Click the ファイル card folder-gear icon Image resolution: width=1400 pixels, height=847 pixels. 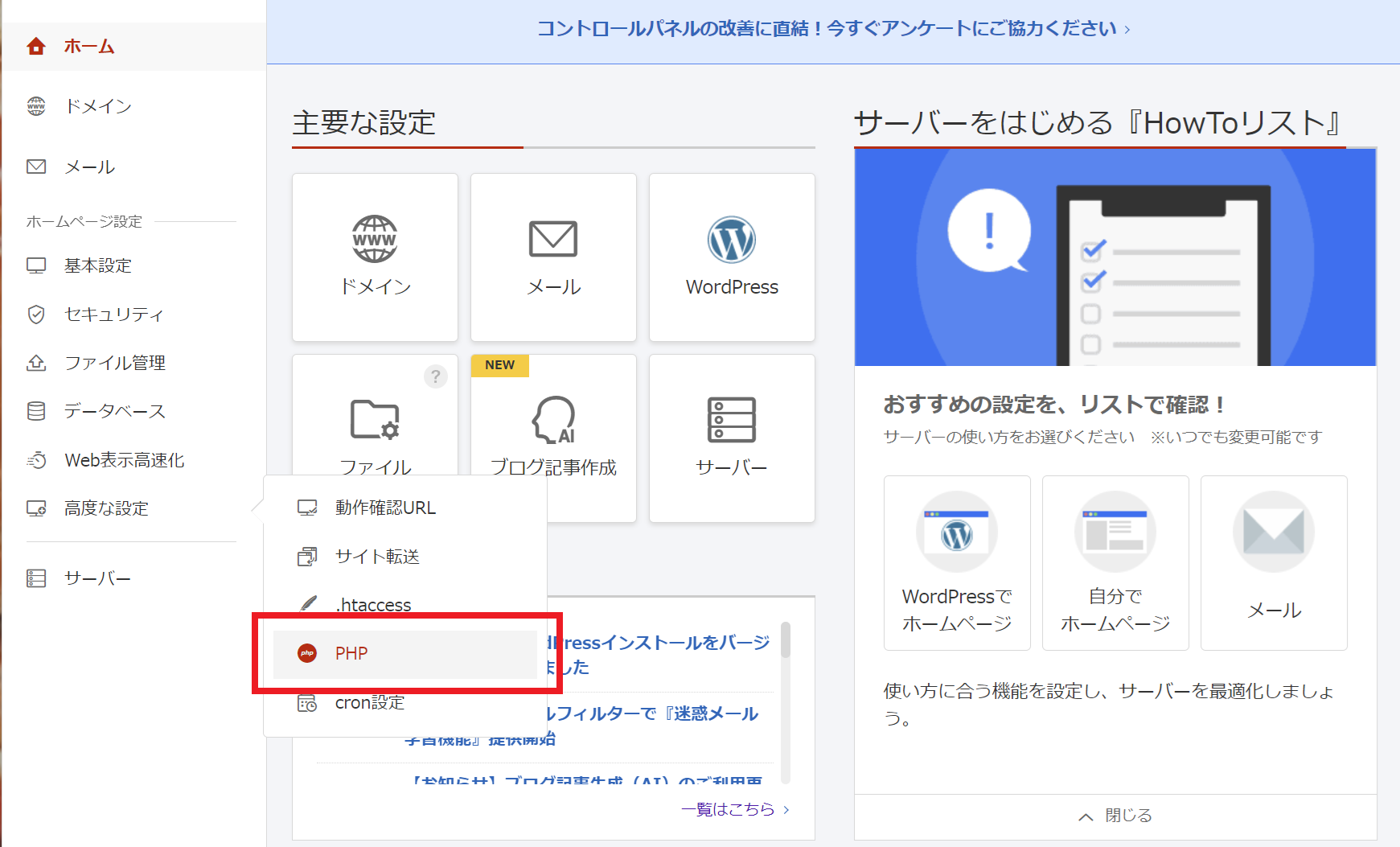375,419
